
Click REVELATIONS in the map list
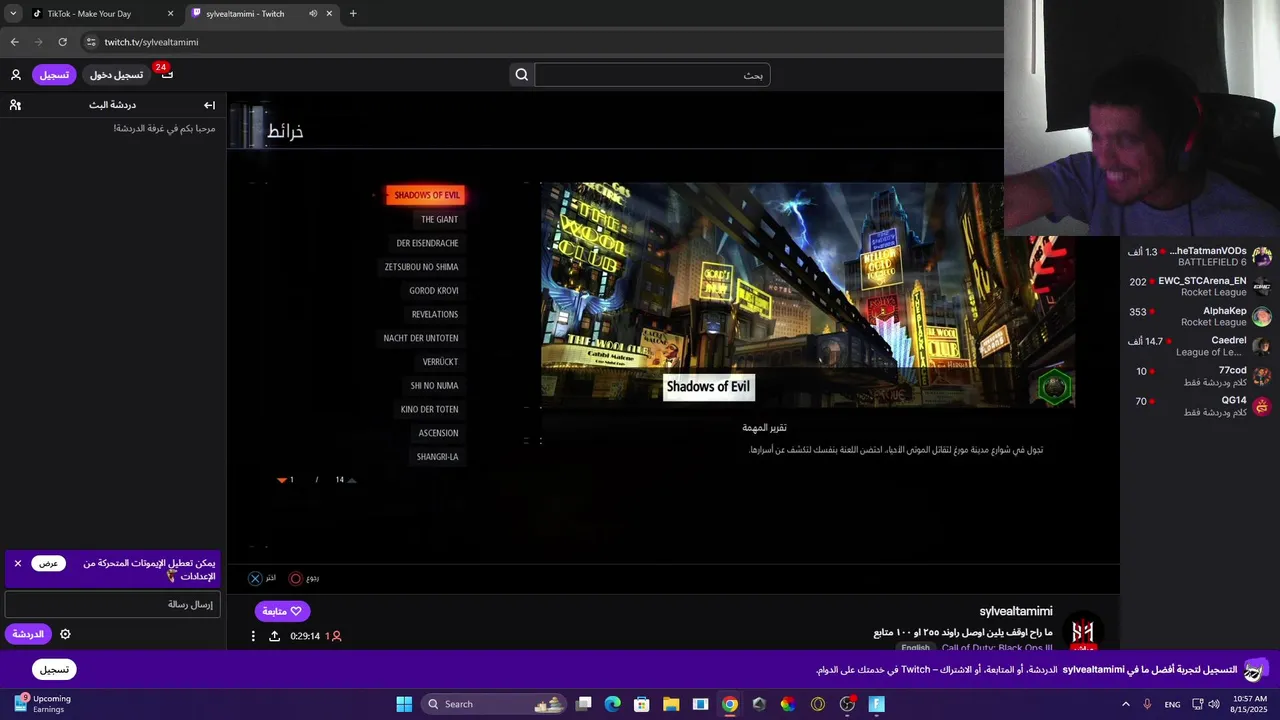[x=435, y=314]
